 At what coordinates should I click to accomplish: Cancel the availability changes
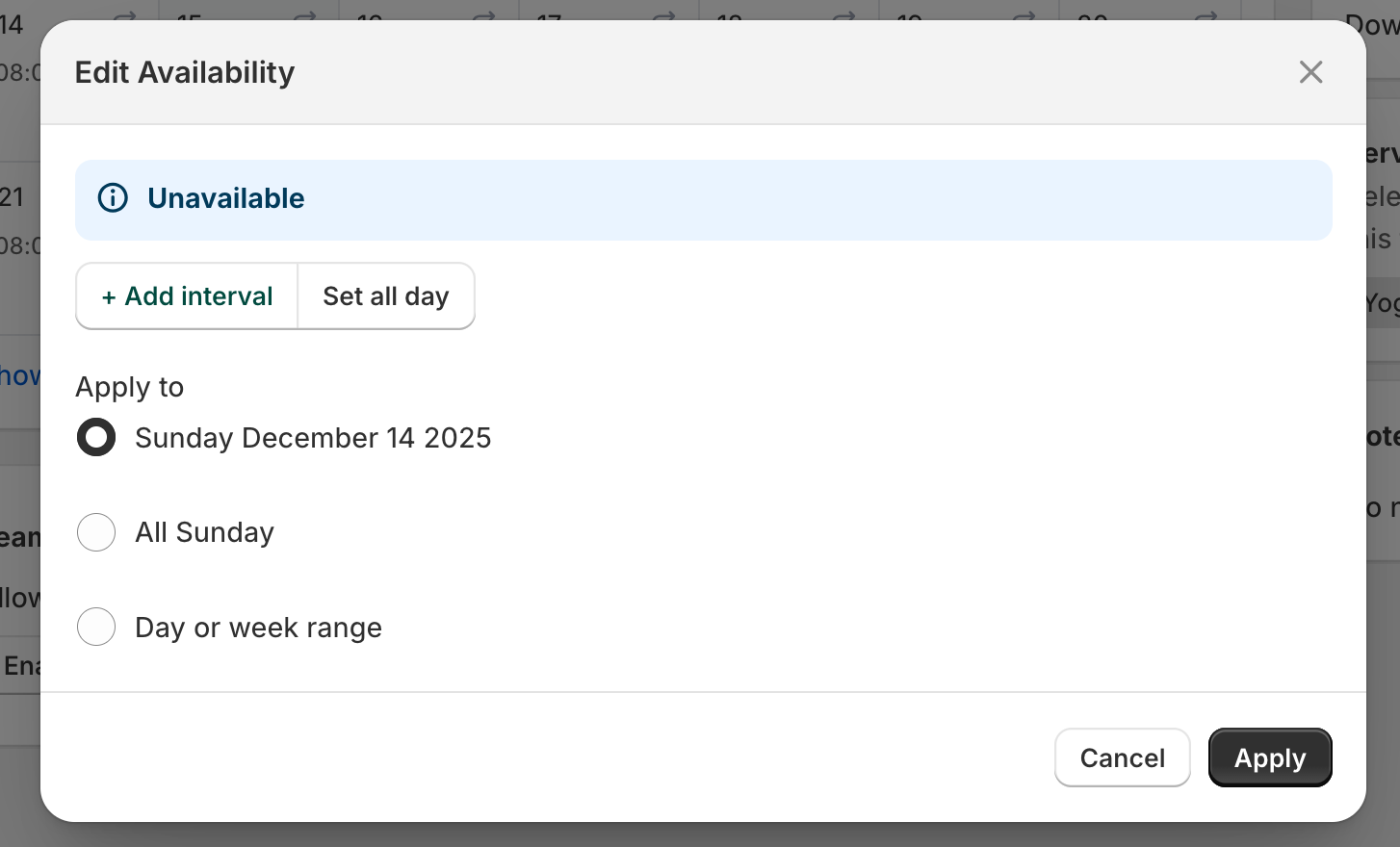tap(1122, 757)
